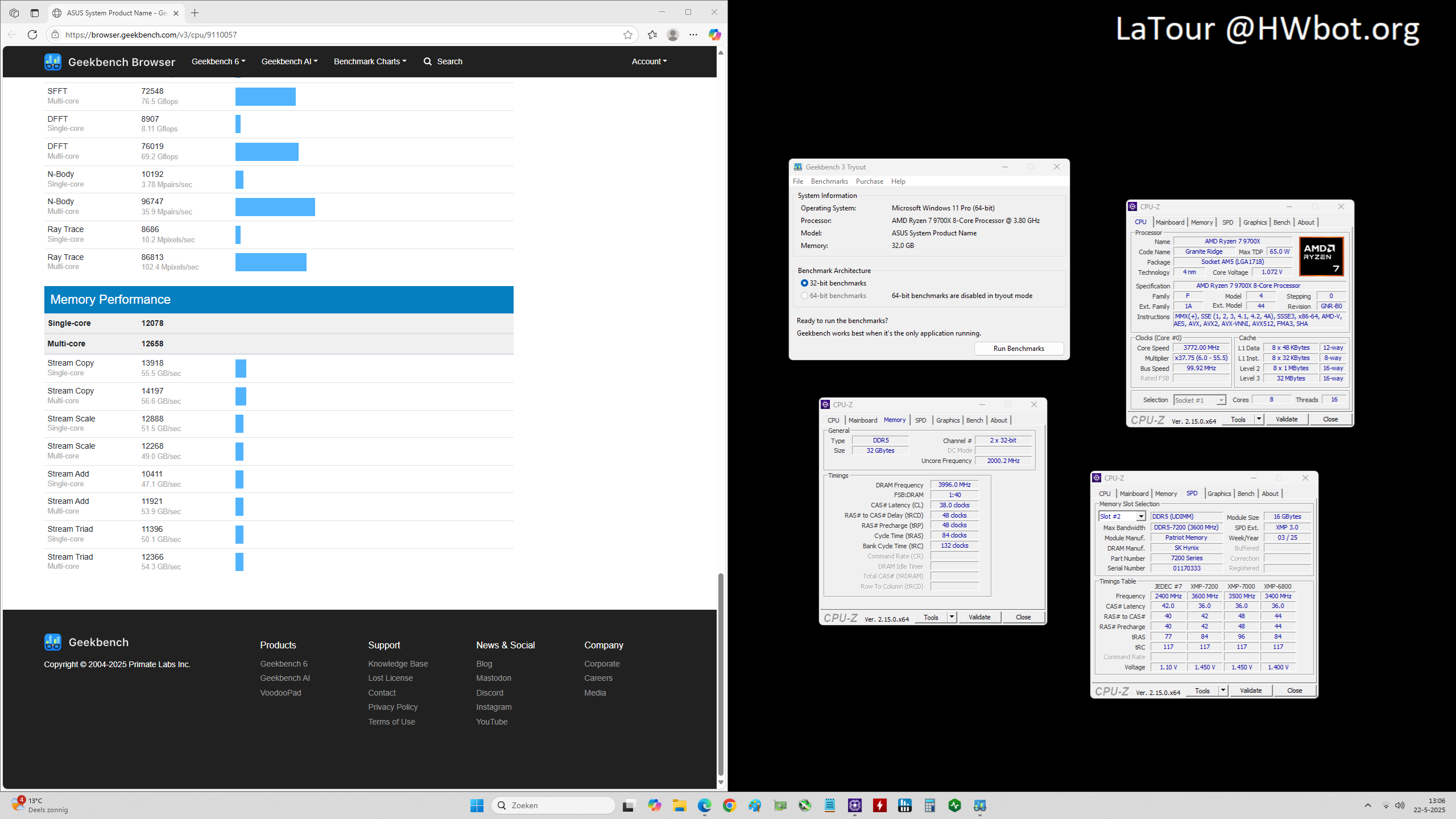Screen dimensions: 1456x819
Task: Open the Privacy Policy footer link
Action: tap(392, 707)
